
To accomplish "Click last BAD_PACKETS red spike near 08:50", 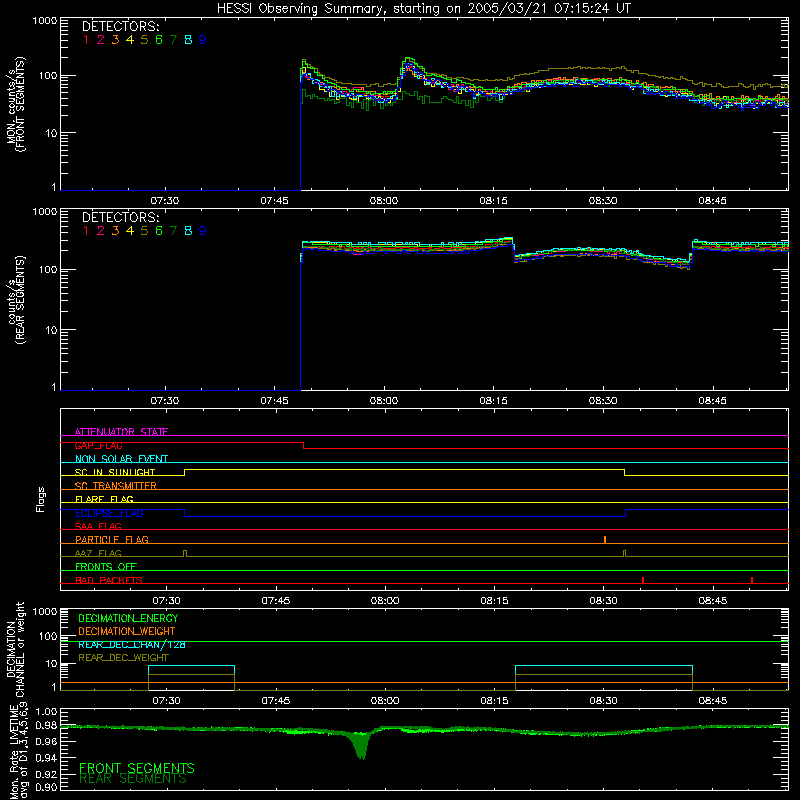I will [752, 580].
